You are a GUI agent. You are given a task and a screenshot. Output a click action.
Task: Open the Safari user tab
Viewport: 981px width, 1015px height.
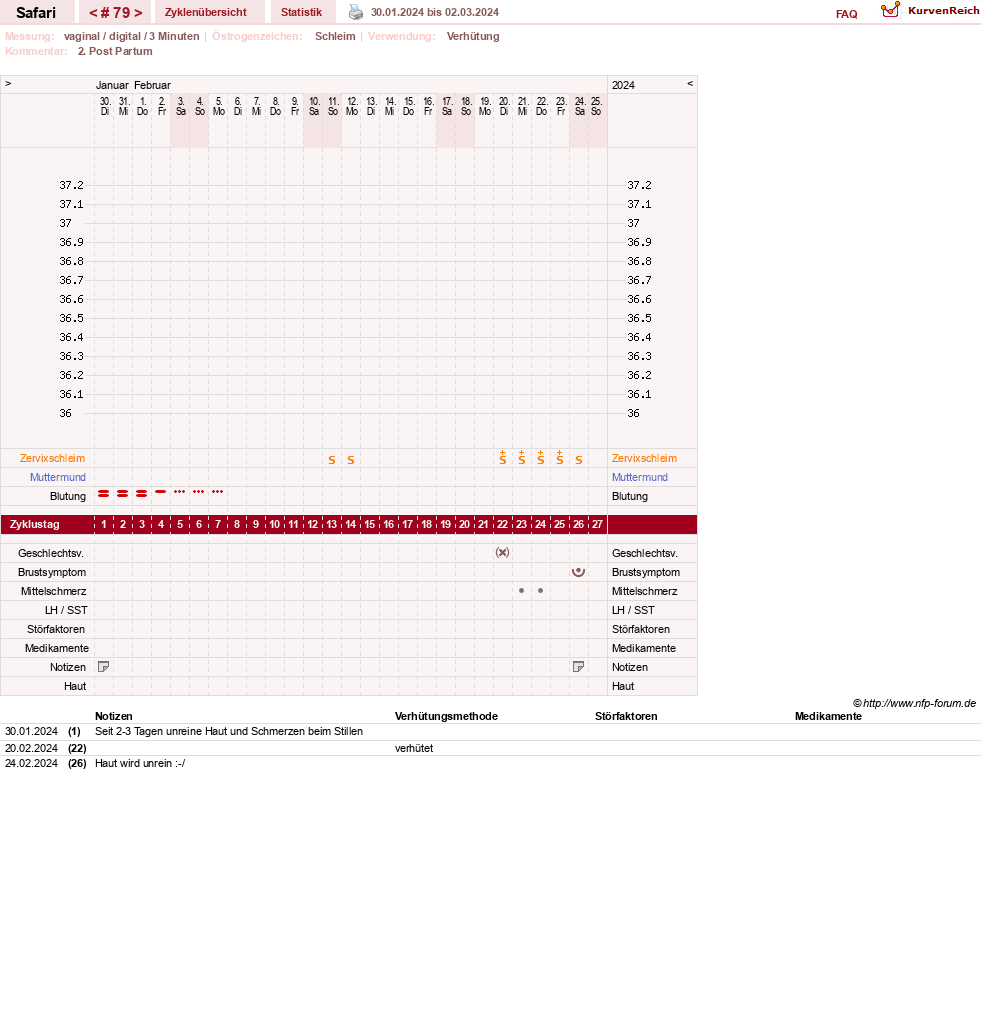[x=36, y=12]
